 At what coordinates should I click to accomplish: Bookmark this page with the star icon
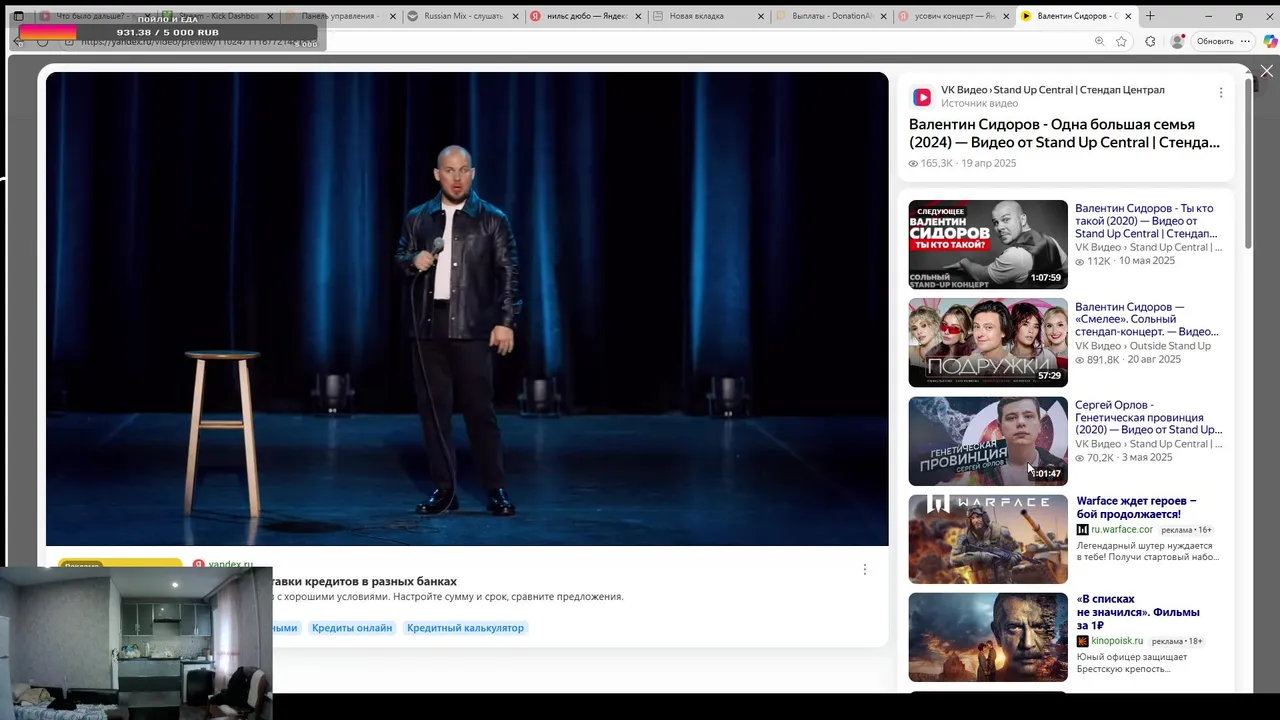[1121, 41]
